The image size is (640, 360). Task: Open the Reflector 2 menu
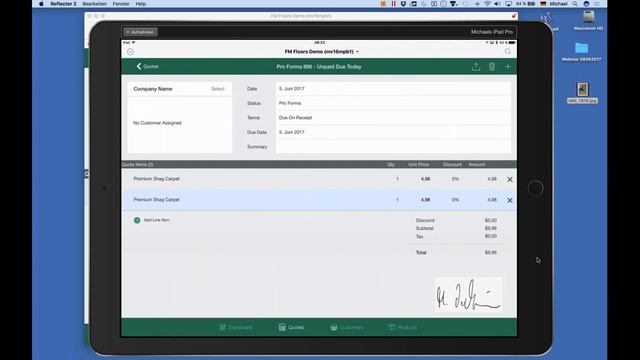coord(63,4)
